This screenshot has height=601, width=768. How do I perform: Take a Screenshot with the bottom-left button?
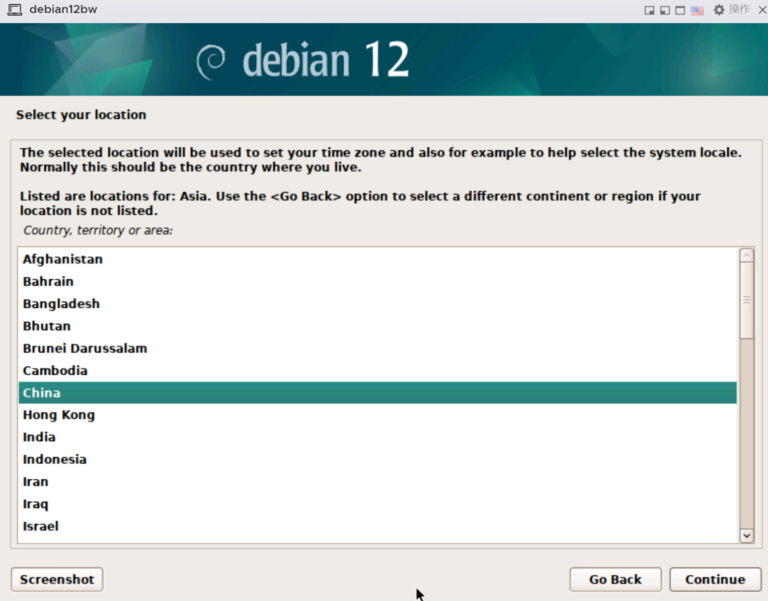pos(57,579)
